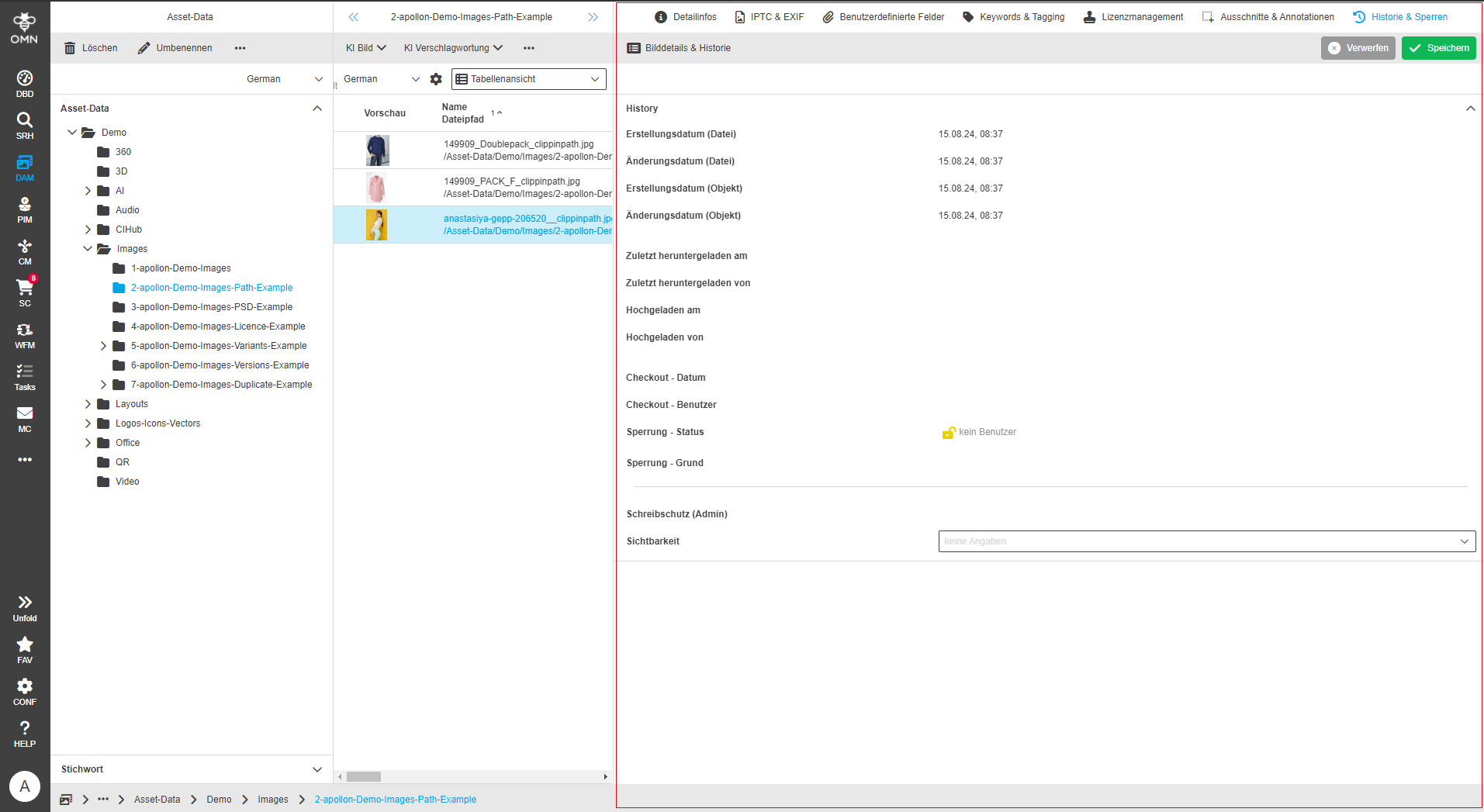1484x812 pixels.
Task: Expand the AI folder
Action: [88, 191]
